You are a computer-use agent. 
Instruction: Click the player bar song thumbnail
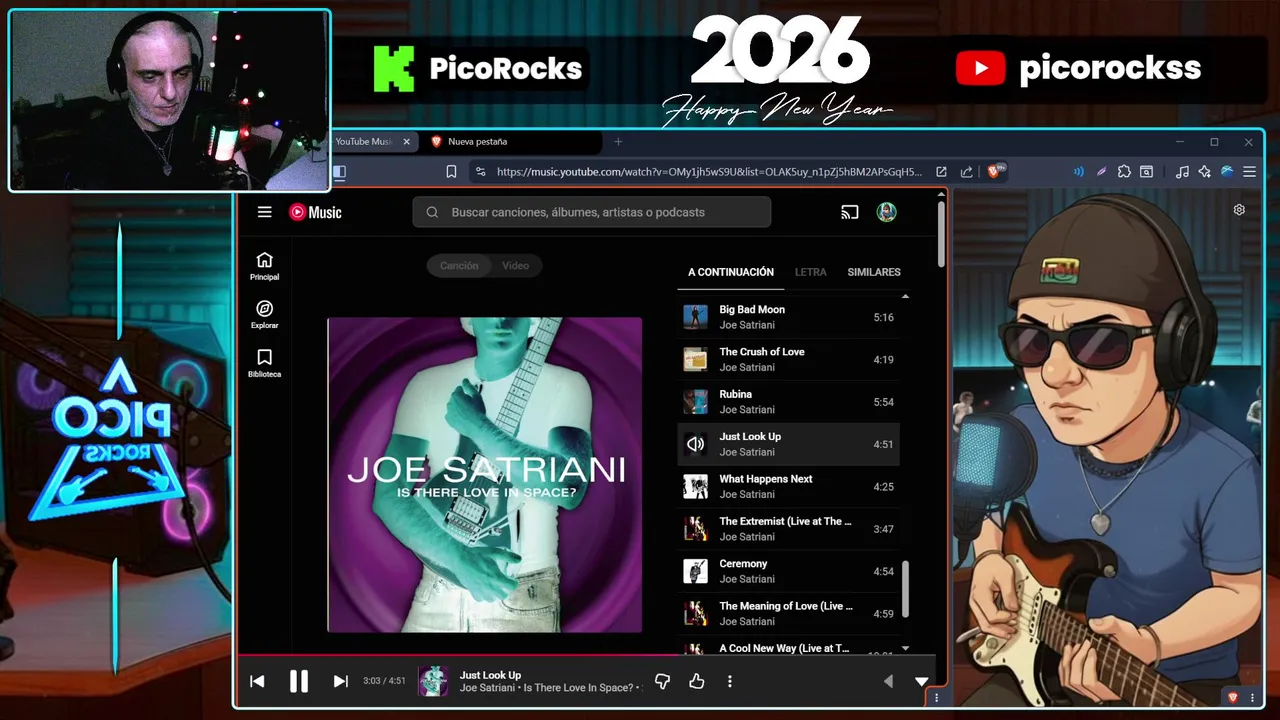pos(433,681)
